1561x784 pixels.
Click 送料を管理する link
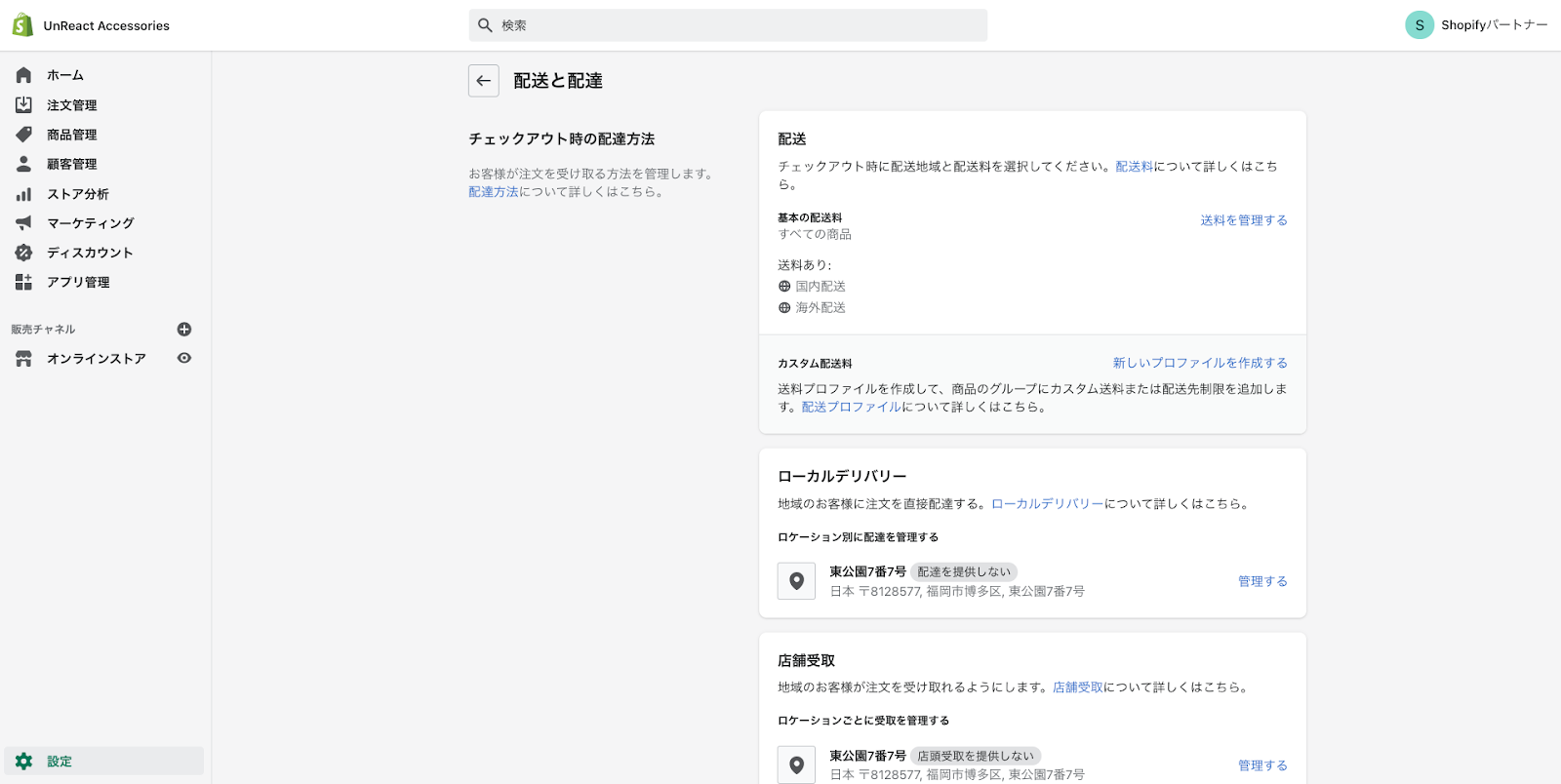1244,220
